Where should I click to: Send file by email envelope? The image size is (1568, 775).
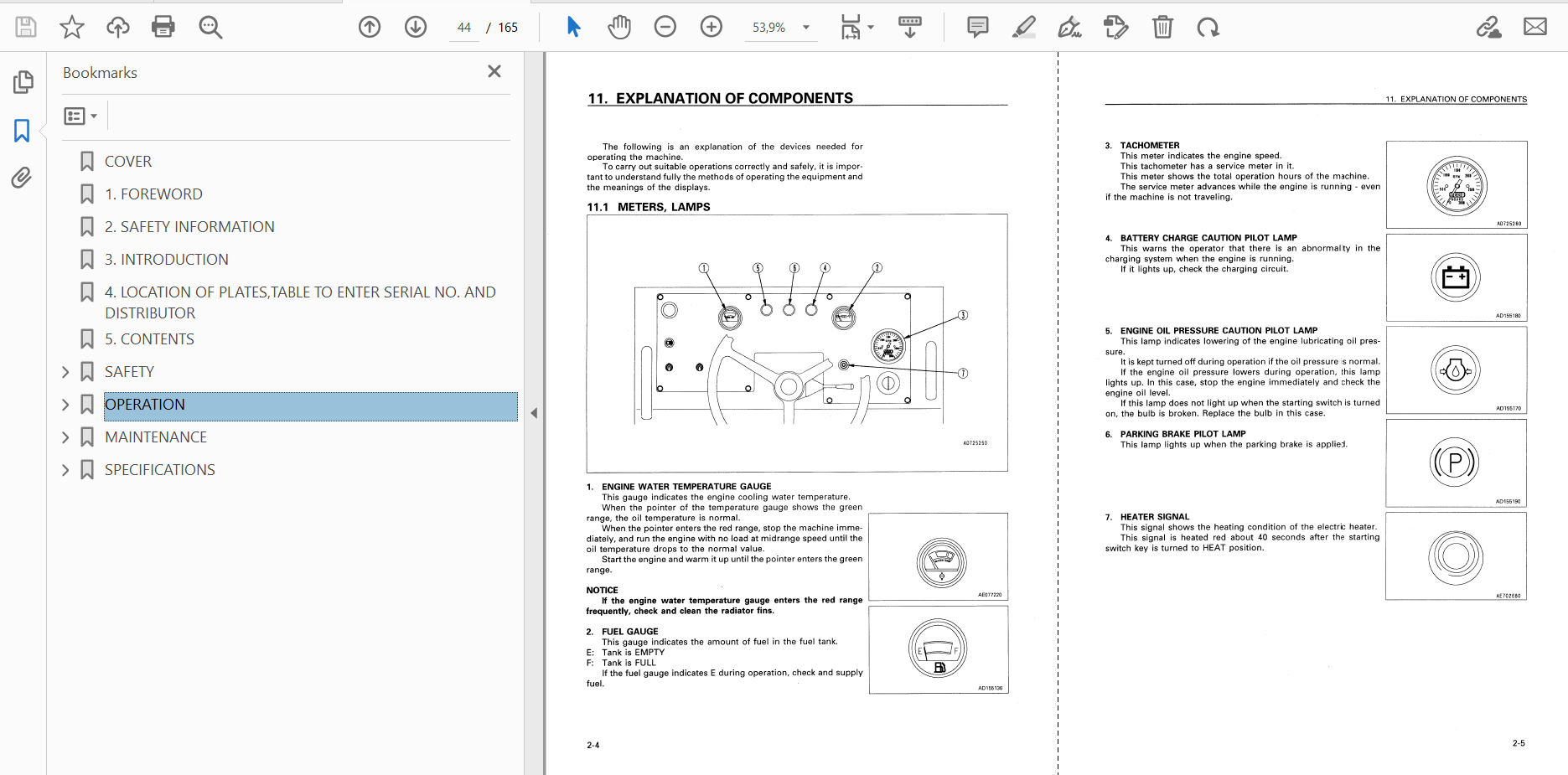coord(1535,27)
